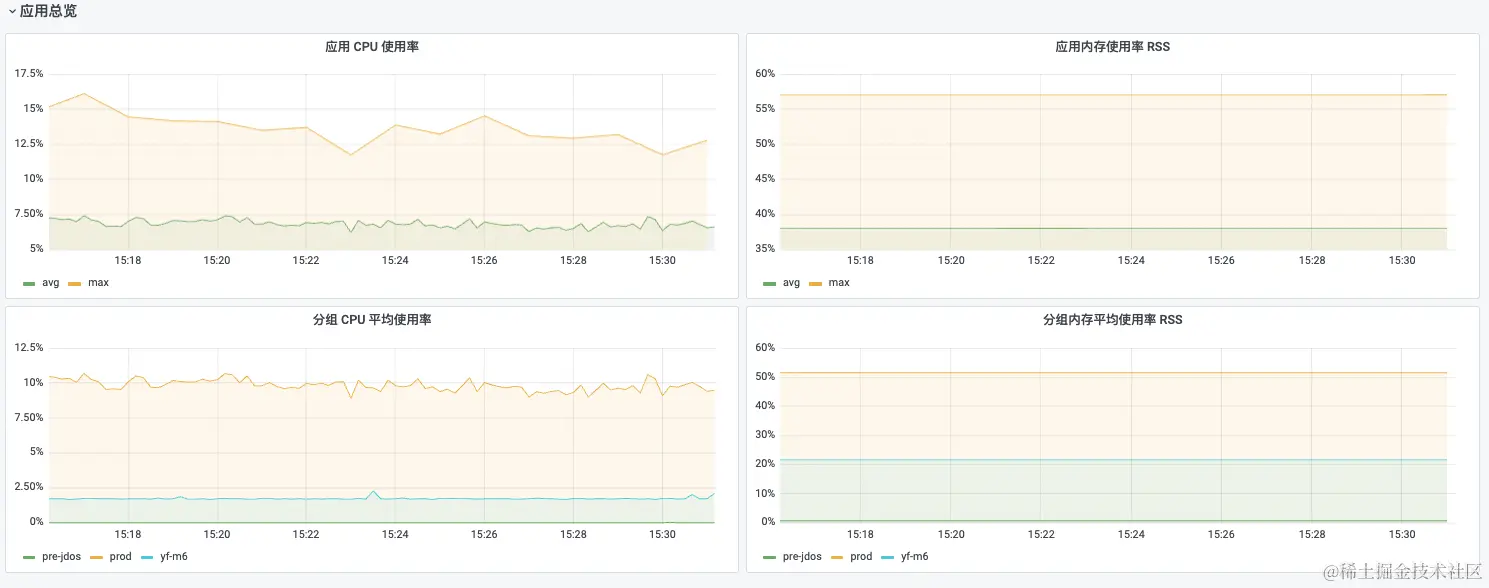Click 12.5% axis label in 分组 CPU 平均使用率

point(29,348)
